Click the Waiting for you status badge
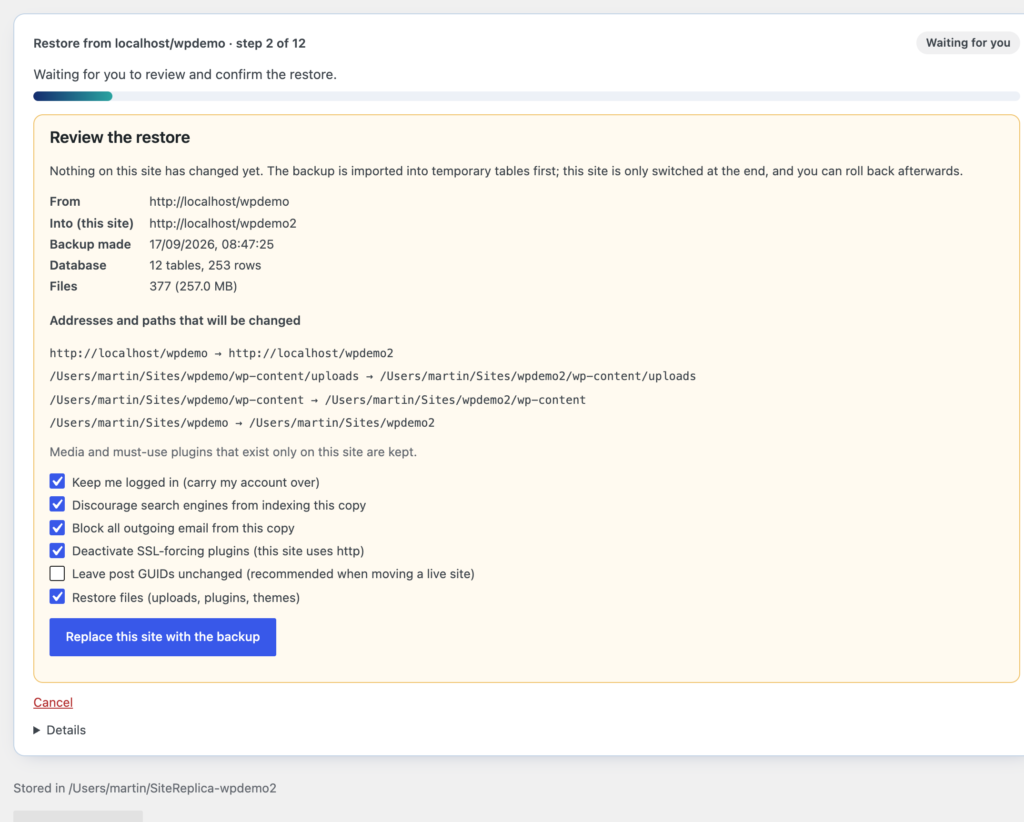 pyautogui.click(x=968, y=43)
